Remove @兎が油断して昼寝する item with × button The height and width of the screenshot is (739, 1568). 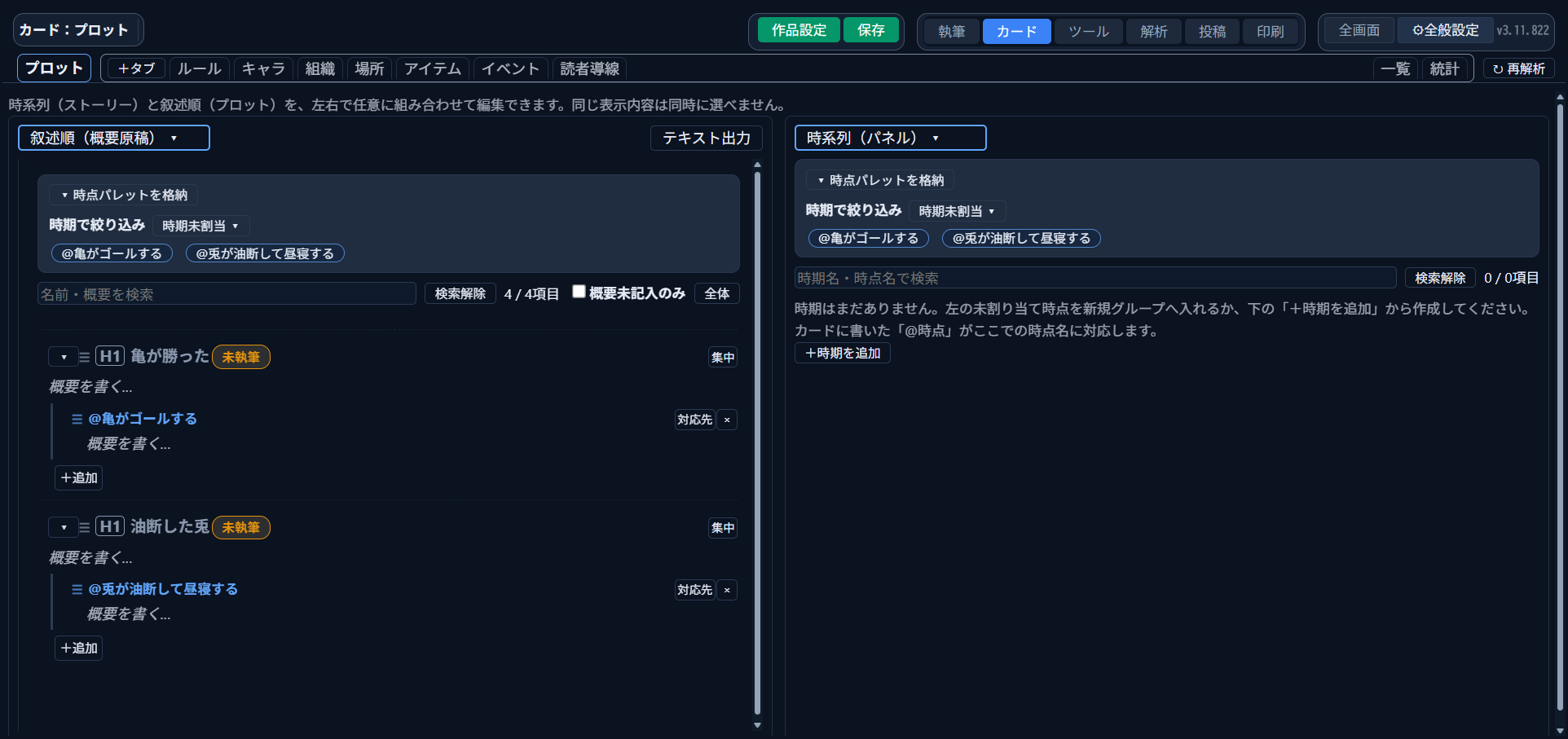click(x=727, y=590)
